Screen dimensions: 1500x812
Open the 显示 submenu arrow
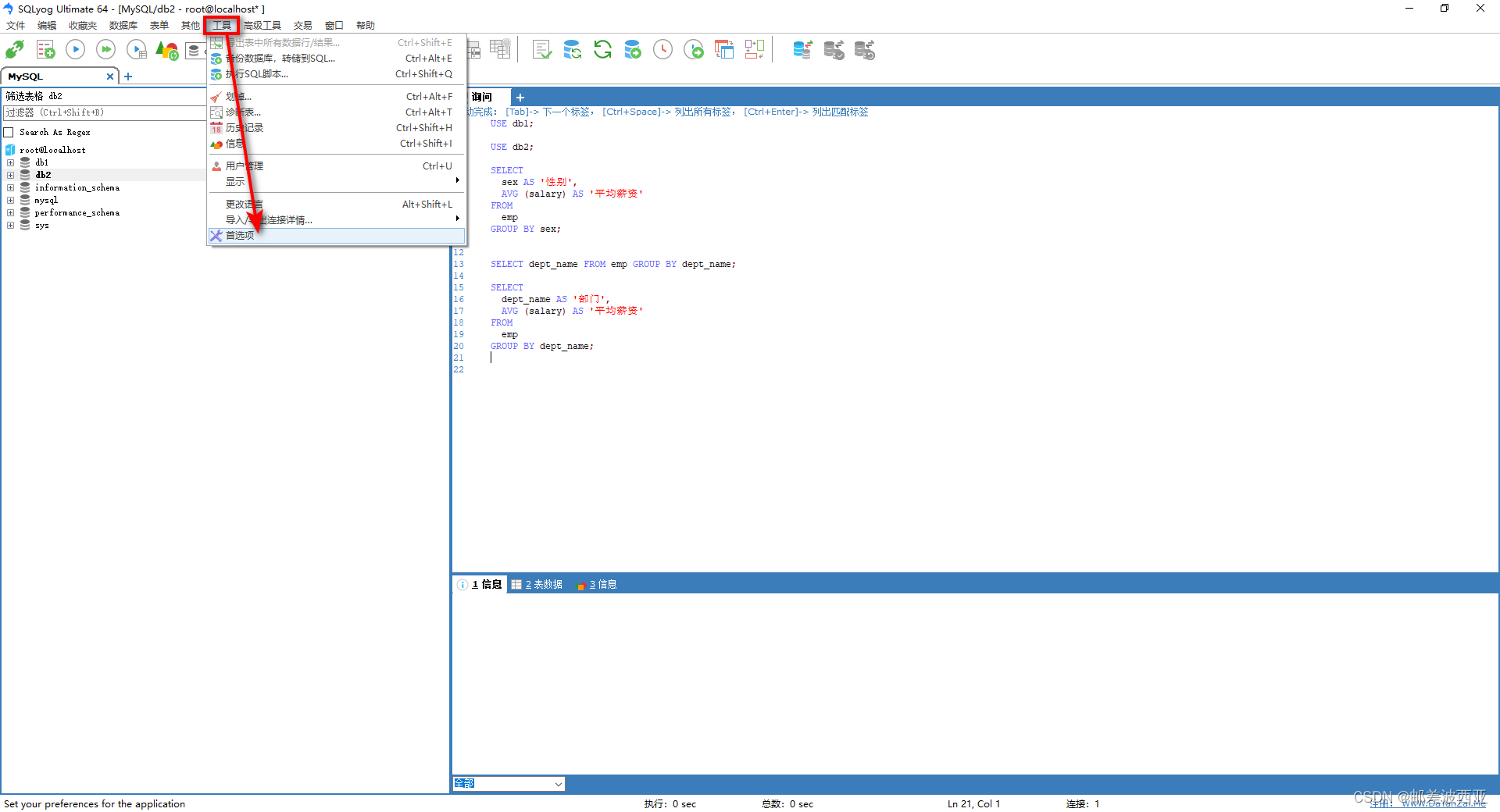[458, 180]
